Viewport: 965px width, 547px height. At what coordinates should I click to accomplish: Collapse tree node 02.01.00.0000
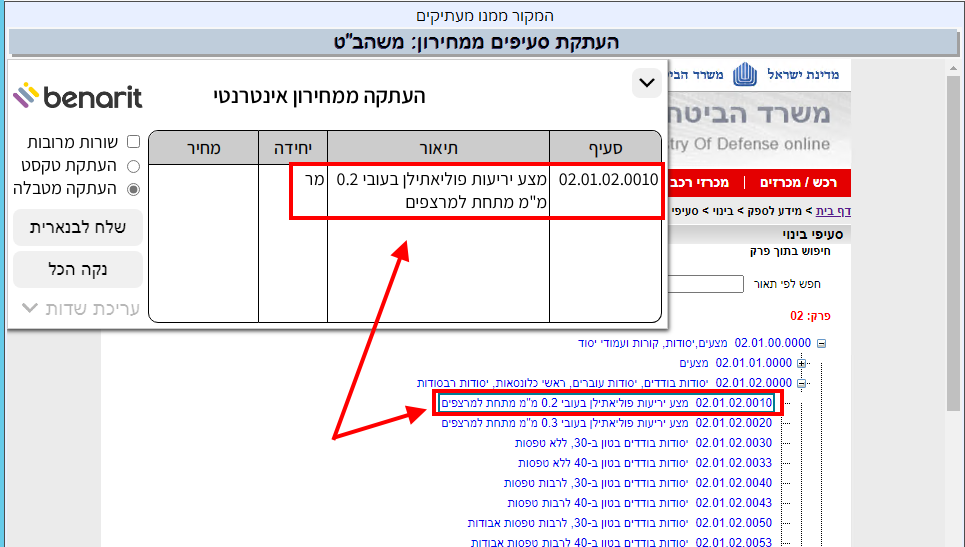pos(821,343)
